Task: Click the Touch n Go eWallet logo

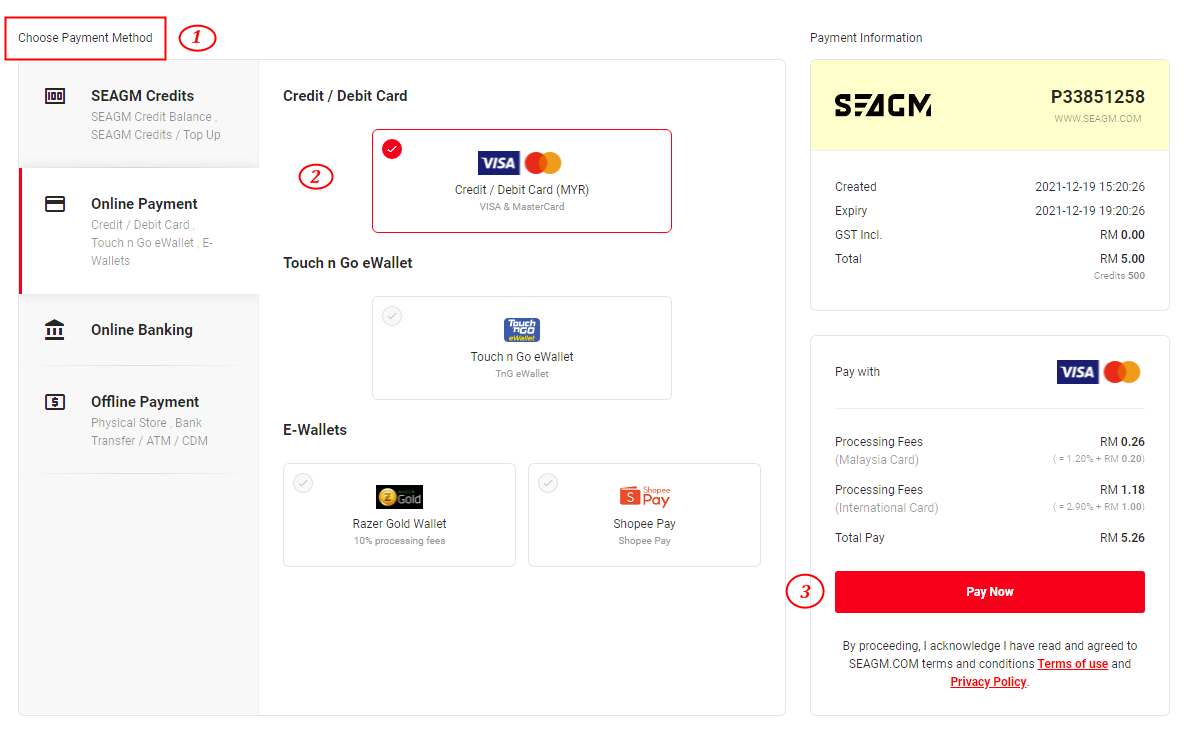Action: click(522, 330)
